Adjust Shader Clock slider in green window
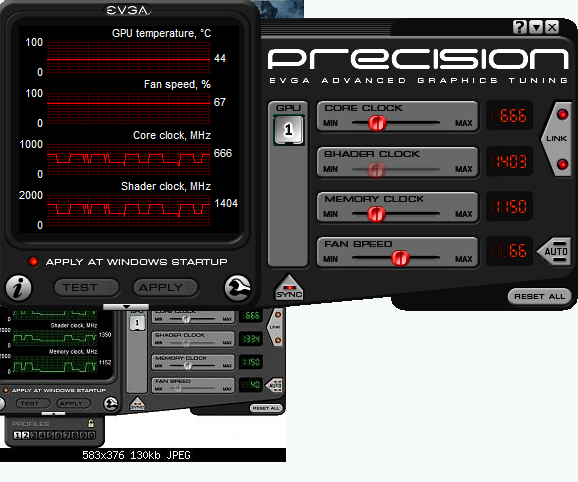This screenshot has width=578, height=482. [186, 343]
